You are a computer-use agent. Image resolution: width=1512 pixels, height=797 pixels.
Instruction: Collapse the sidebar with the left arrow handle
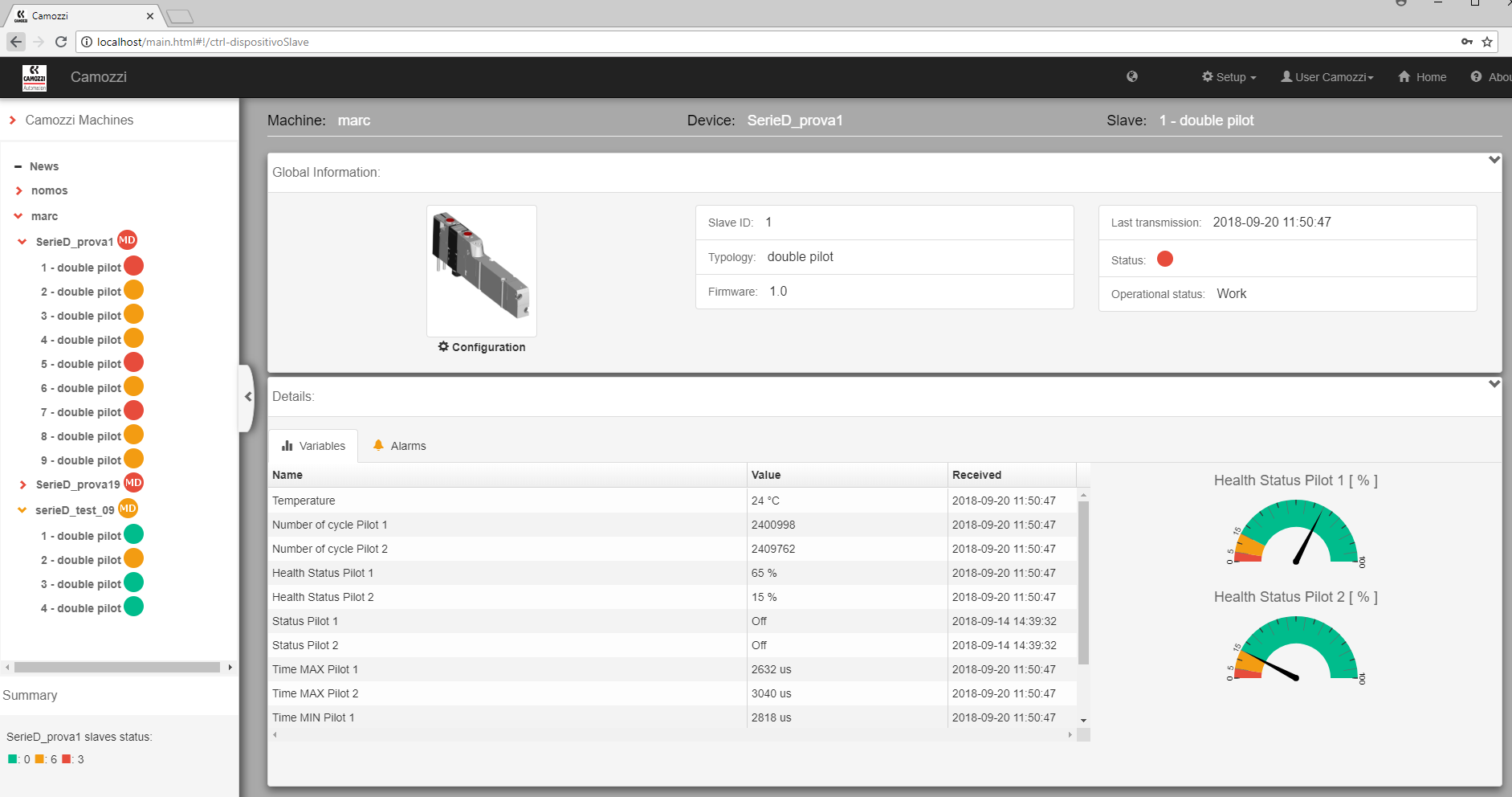point(247,397)
